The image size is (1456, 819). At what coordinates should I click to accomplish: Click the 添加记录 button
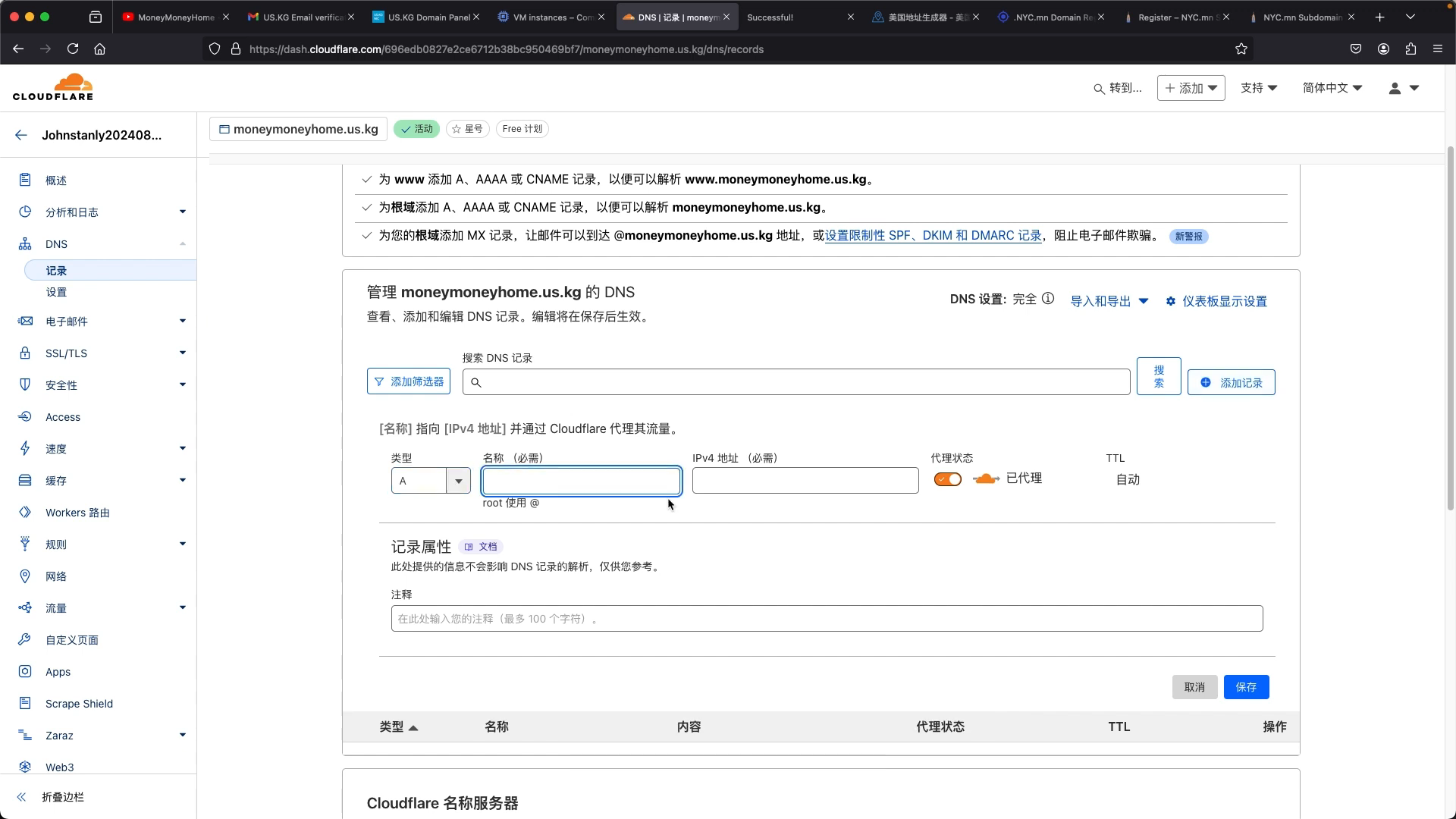pyautogui.click(x=1231, y=382)
